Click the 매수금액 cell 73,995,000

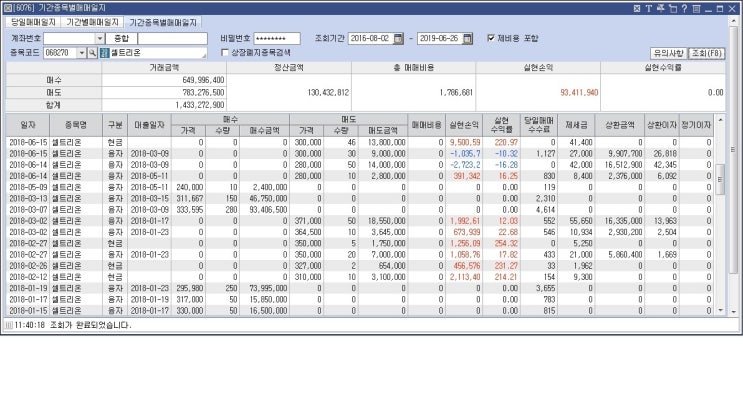point(268,288)
